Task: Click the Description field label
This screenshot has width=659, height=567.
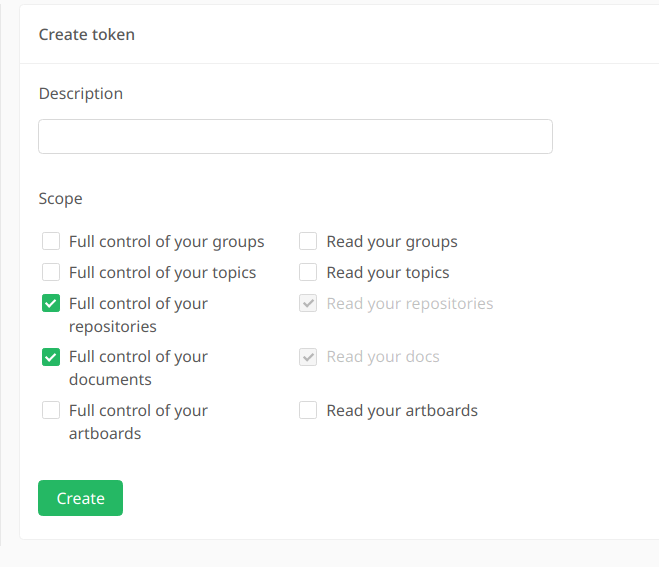Action: click(81, 93)
